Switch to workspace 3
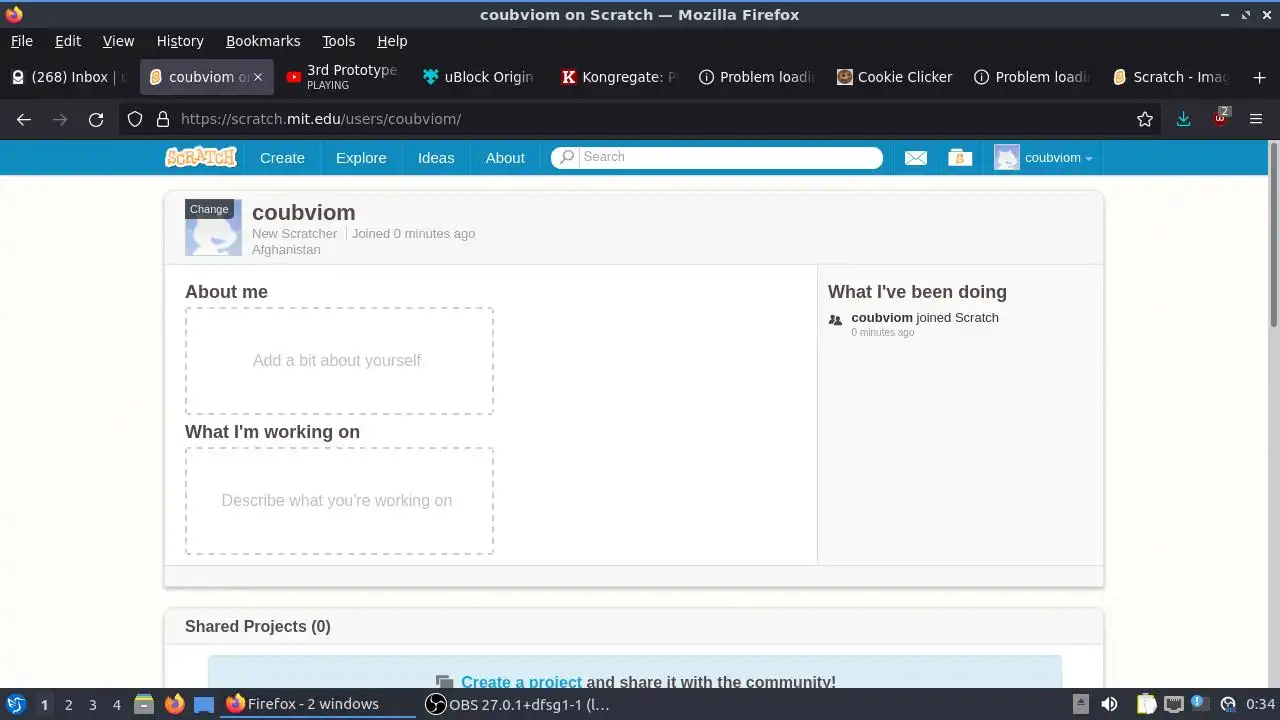Screen dimensions: 1280x720 (92, 705)
